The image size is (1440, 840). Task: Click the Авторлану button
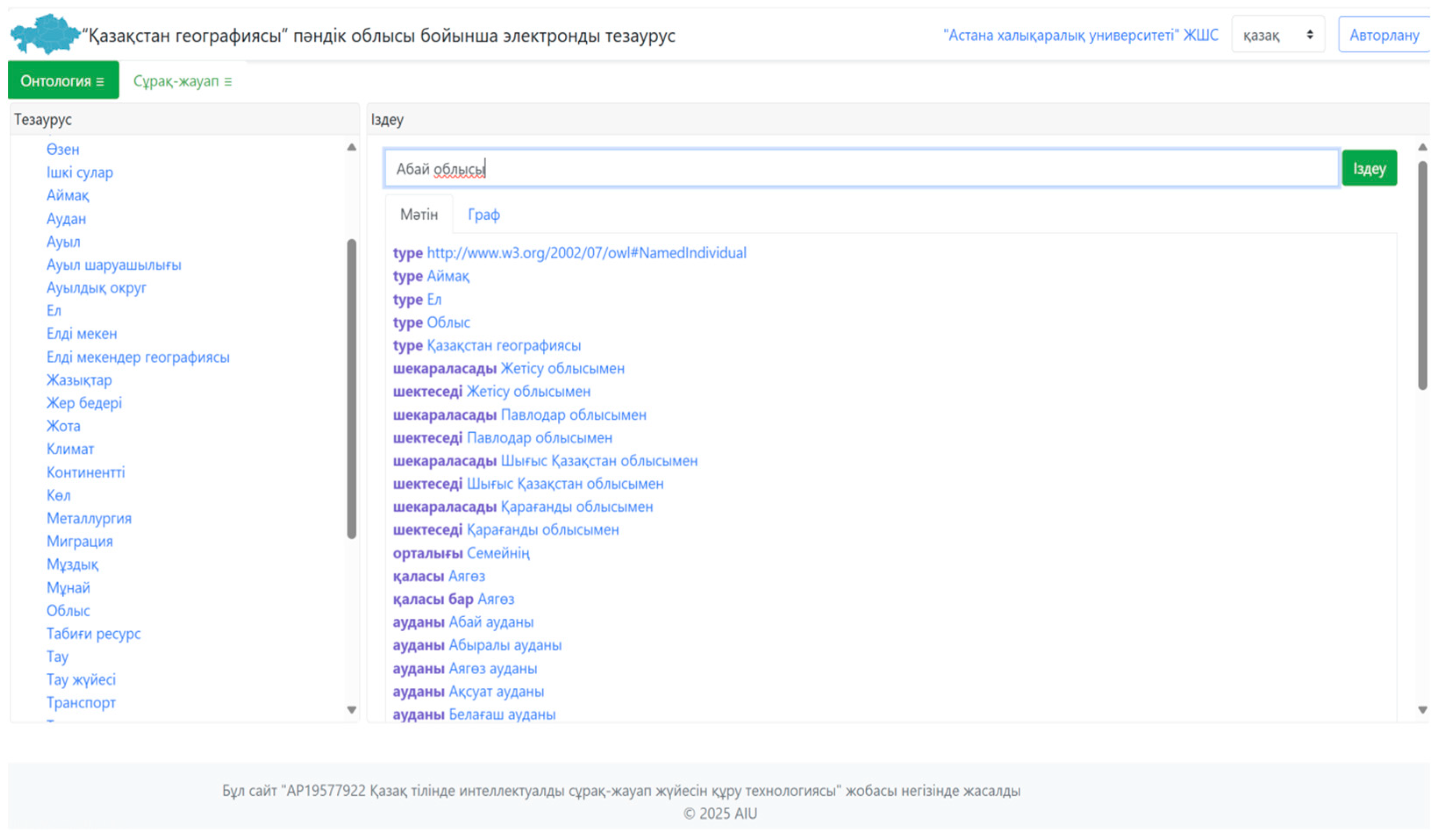click(x=1383, y=35)
